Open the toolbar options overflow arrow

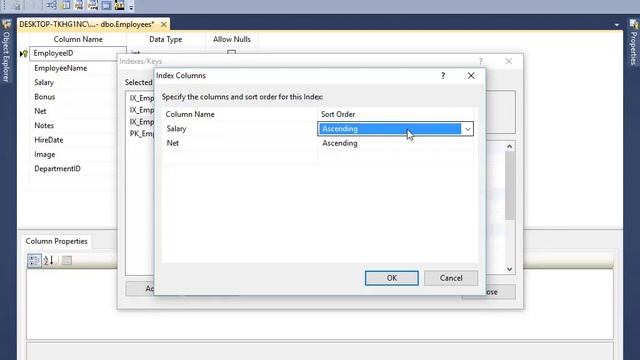point(131,7)
